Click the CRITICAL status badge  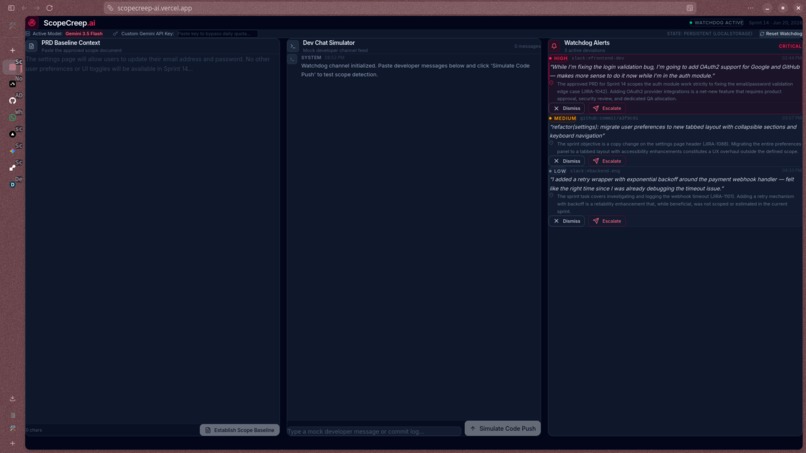coord(790,46)
